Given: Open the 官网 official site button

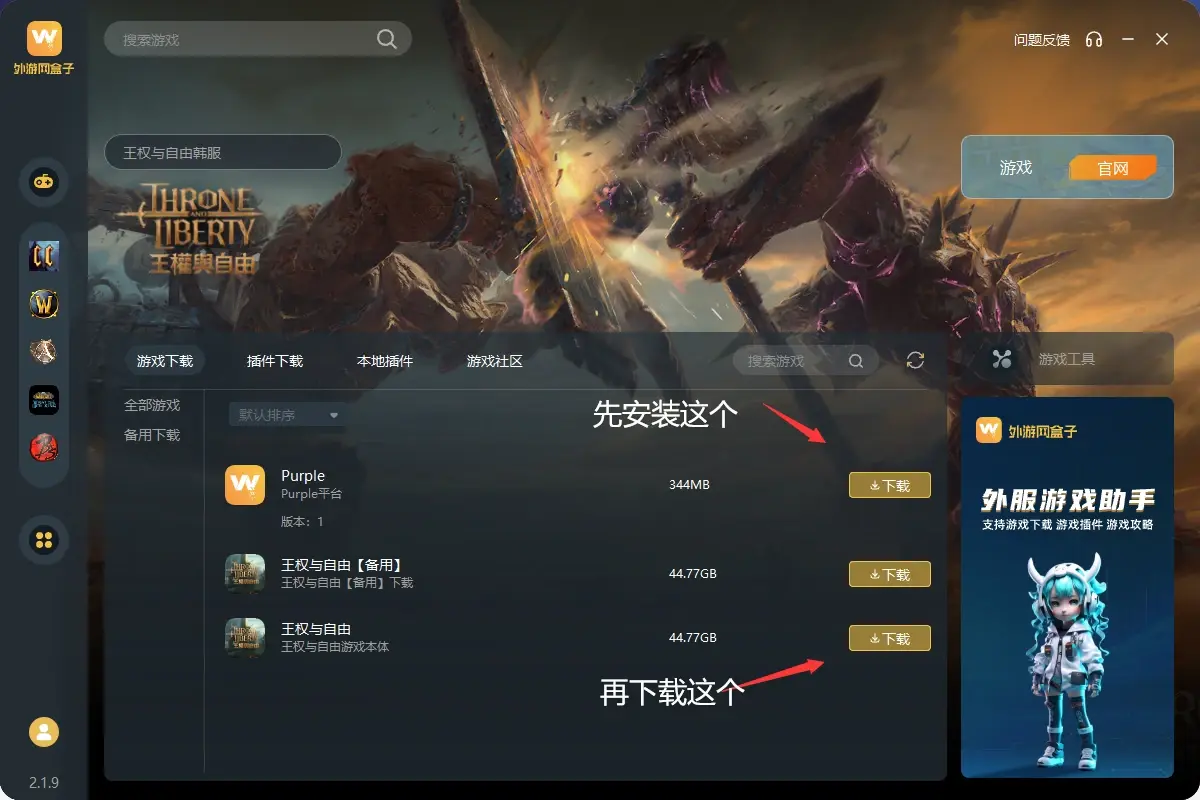Looking at the screenshot, I should [x=1113, y=168].
